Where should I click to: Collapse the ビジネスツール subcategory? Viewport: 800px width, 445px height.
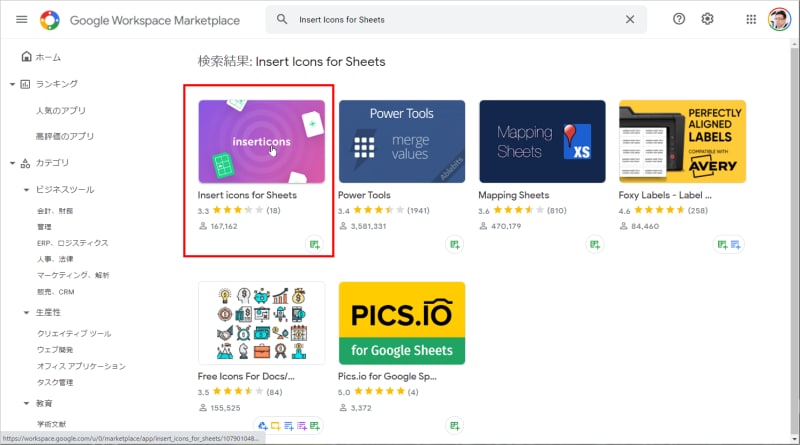pyautogui.click(x=26, y=189)
